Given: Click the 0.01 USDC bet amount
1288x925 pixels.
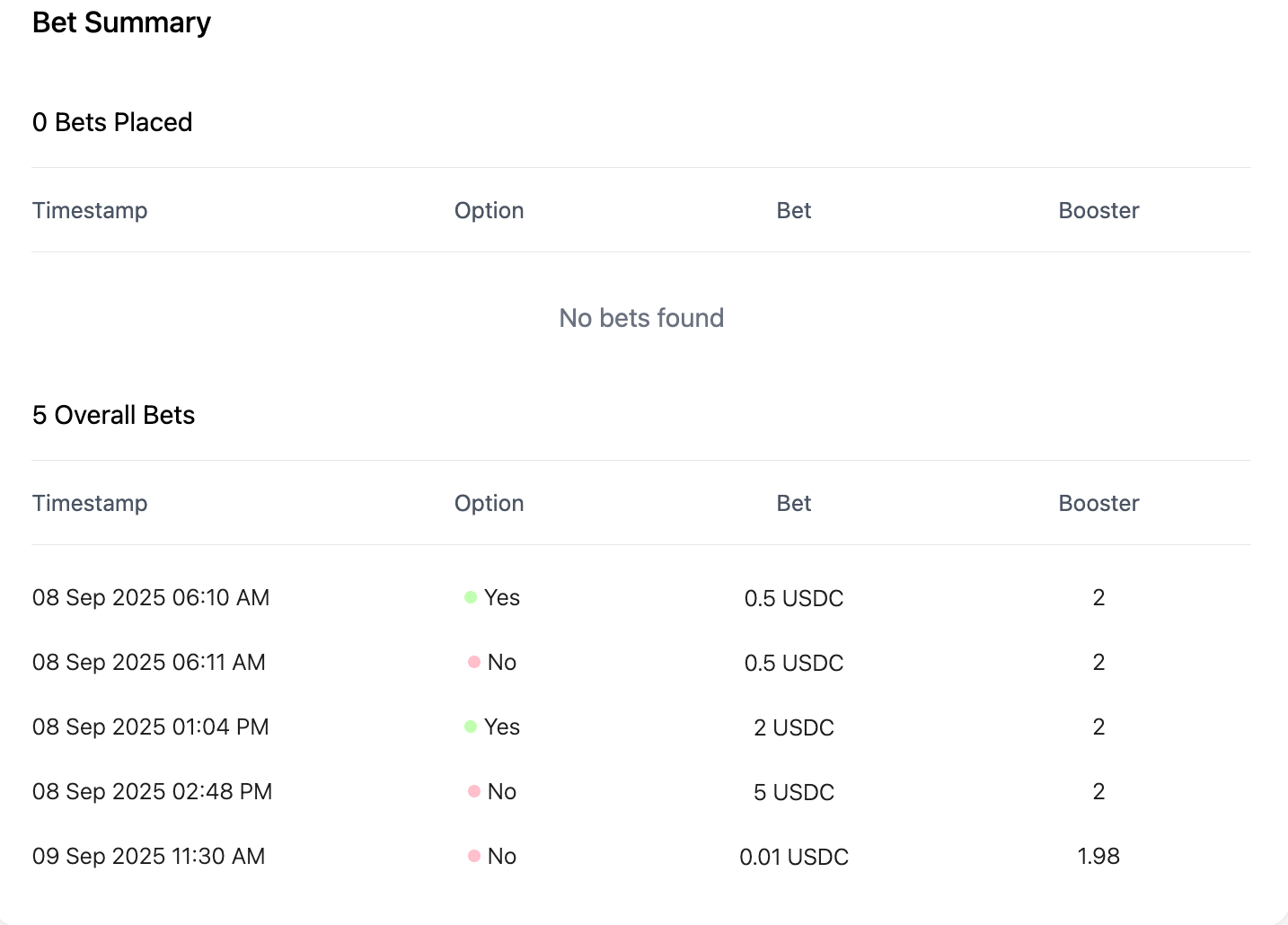Looking at the screenshot, I should (794, 857).
